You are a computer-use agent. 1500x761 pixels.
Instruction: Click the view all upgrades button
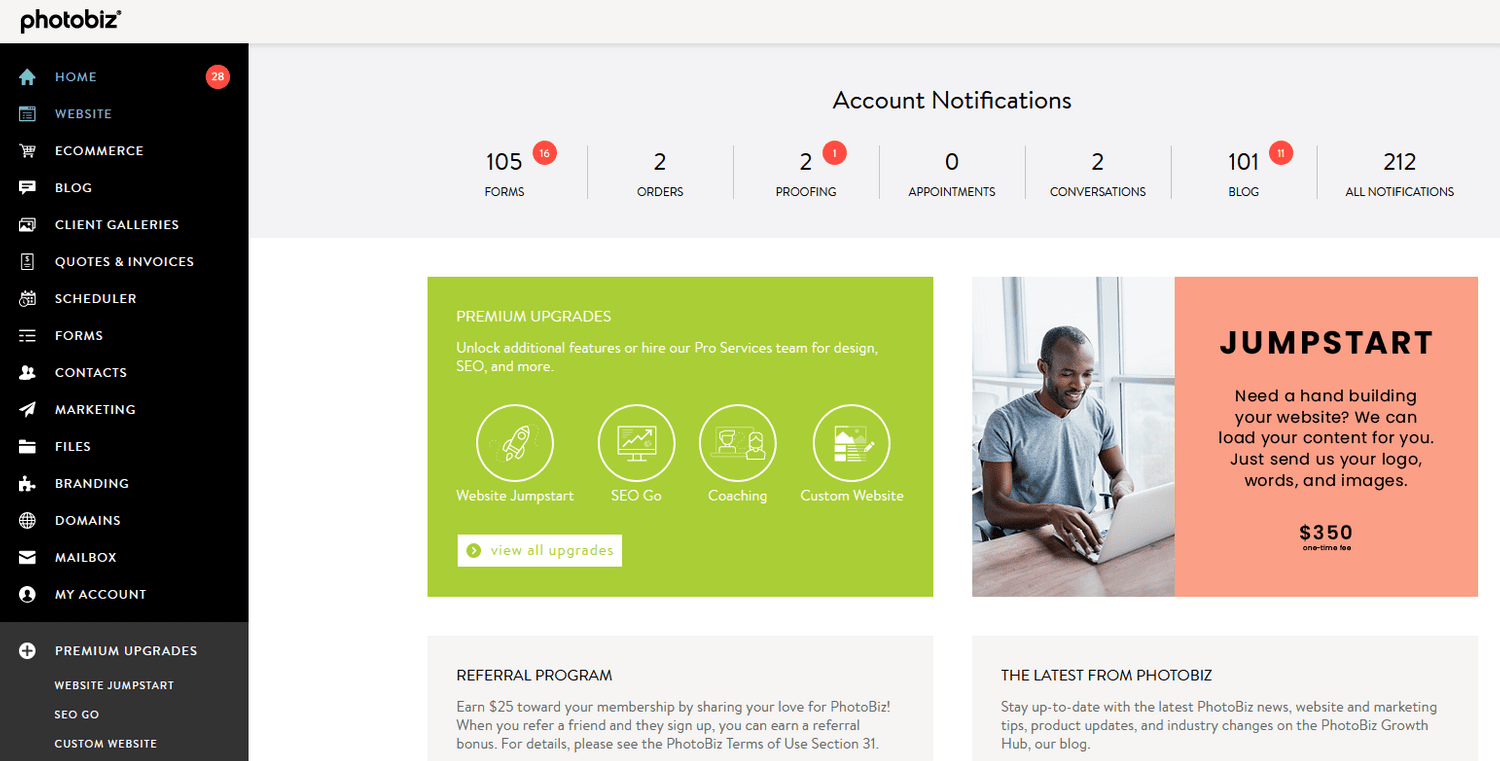coord(540,551)
